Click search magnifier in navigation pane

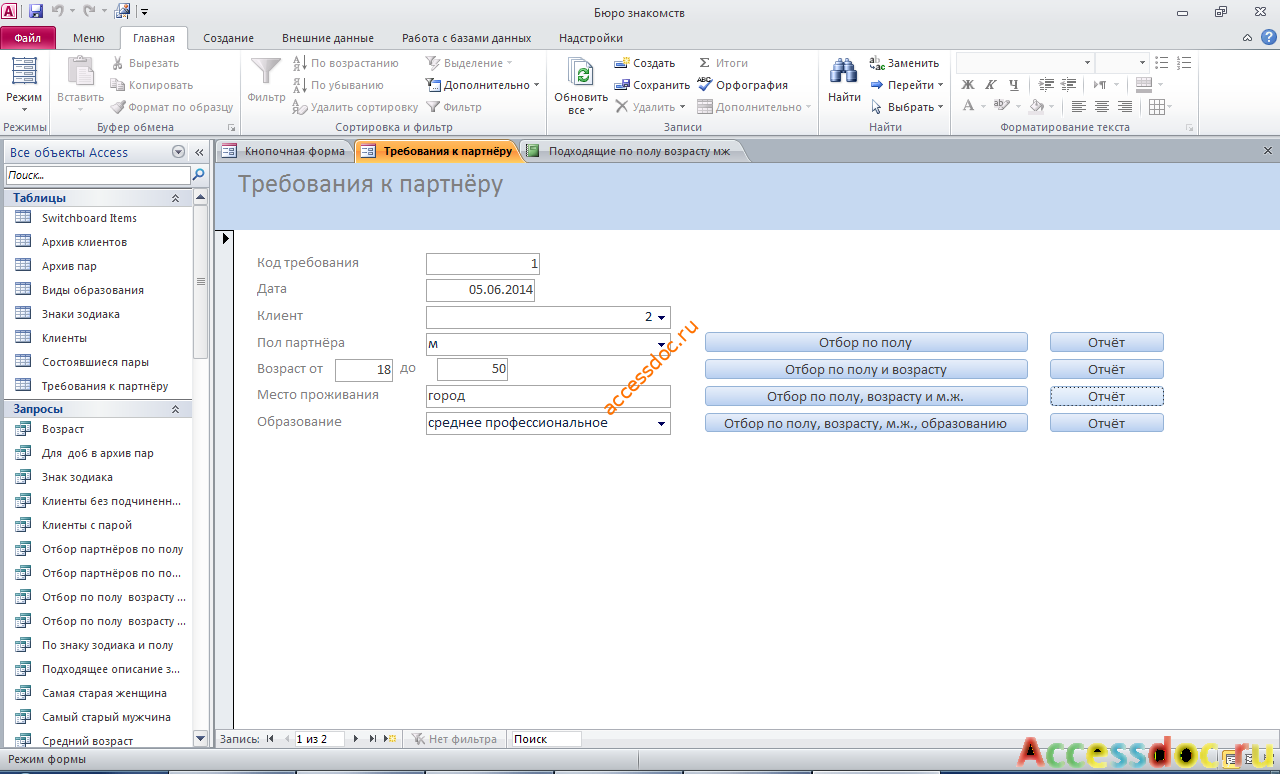[x=198, y=175]
